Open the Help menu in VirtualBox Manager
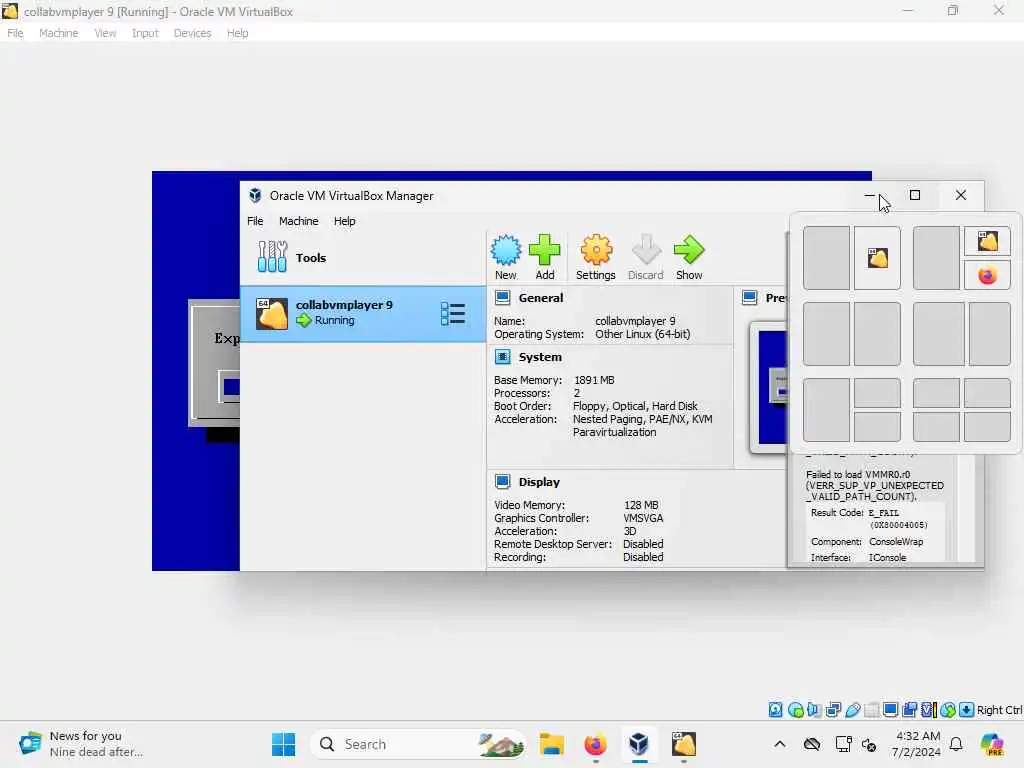Viewport: 1024px width, 768px height. tap(344, 221)
